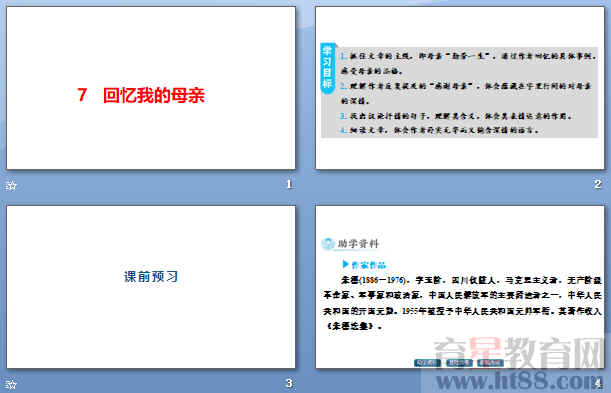
Task: Click the animation star icon under slide 1
Action: point(11,186)
